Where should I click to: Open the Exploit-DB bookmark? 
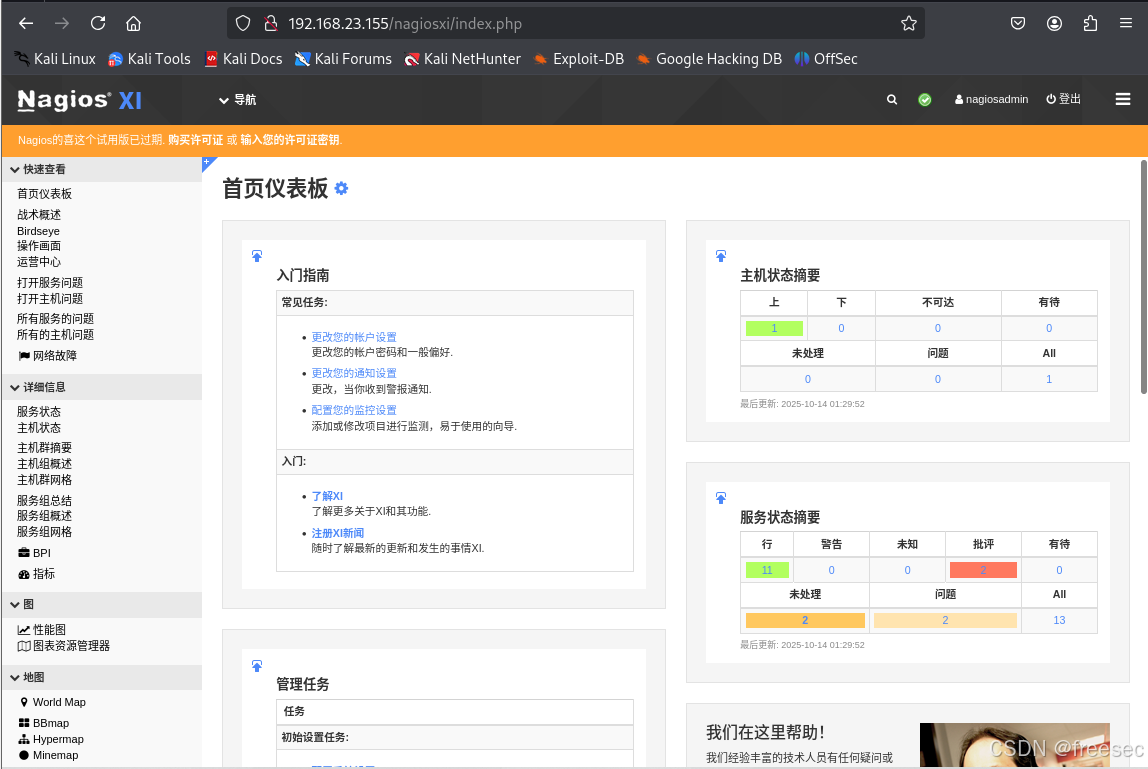tap(579, 59)
